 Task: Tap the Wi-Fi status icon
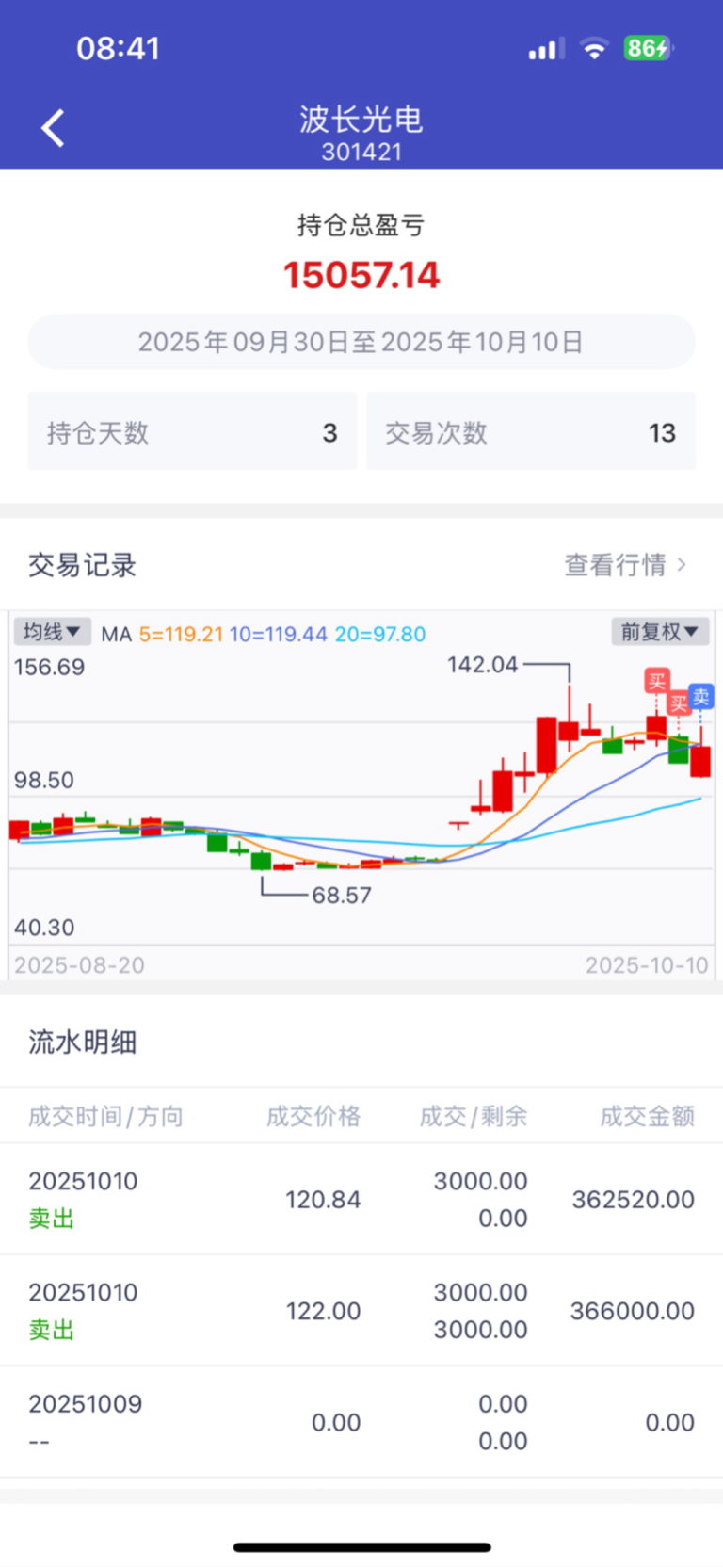594,49
